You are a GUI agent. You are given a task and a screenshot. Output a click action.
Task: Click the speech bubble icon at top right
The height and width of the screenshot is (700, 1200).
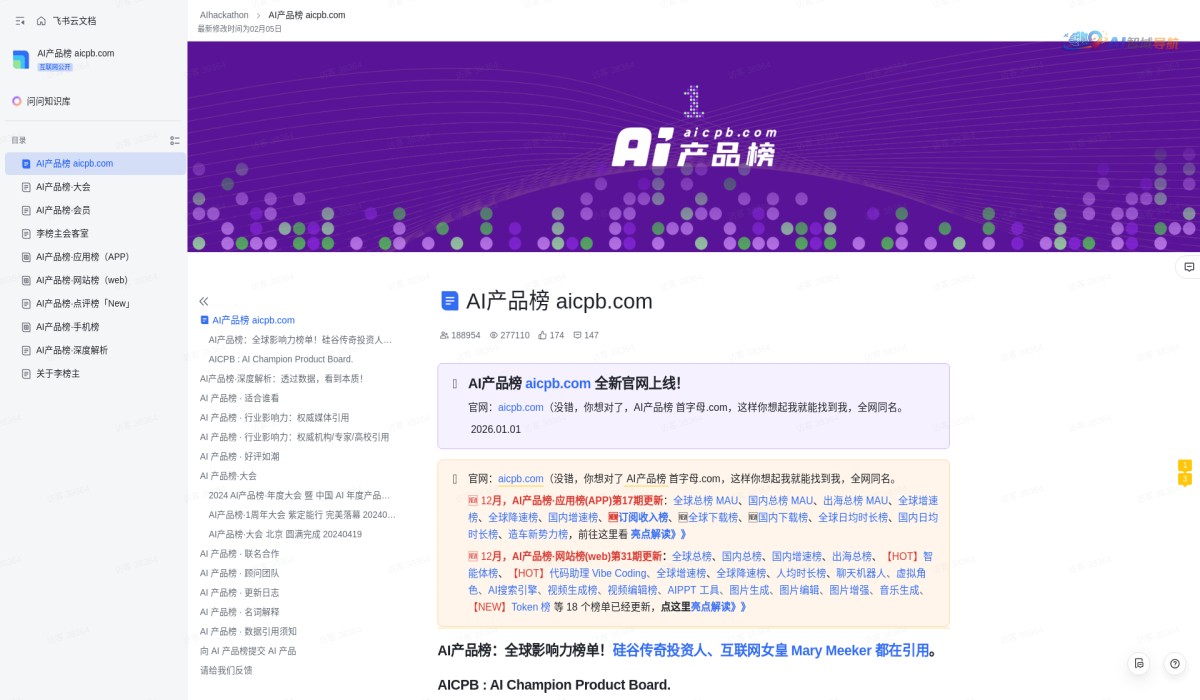1188,267
